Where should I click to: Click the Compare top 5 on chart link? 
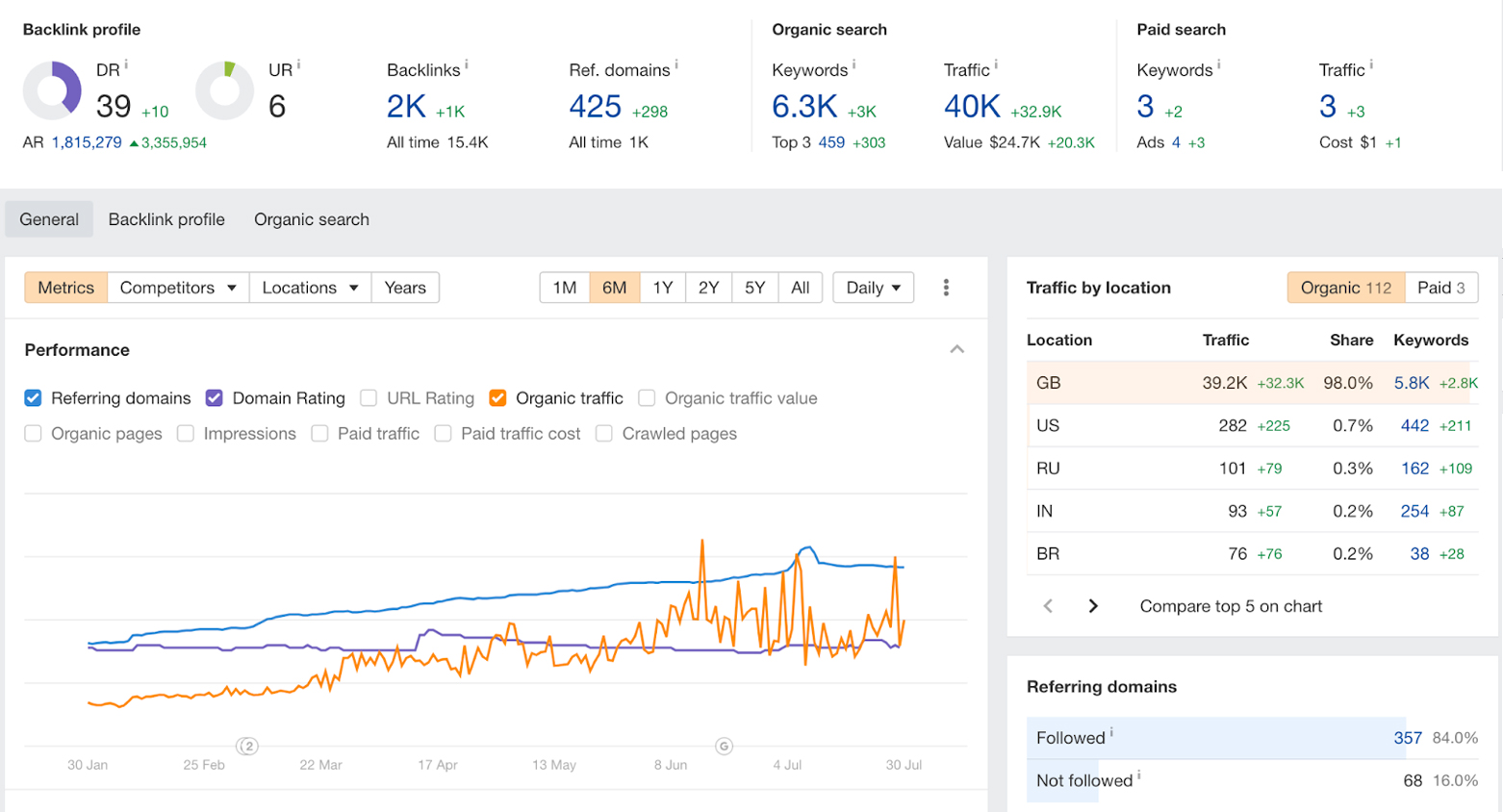pos(1231,606)
